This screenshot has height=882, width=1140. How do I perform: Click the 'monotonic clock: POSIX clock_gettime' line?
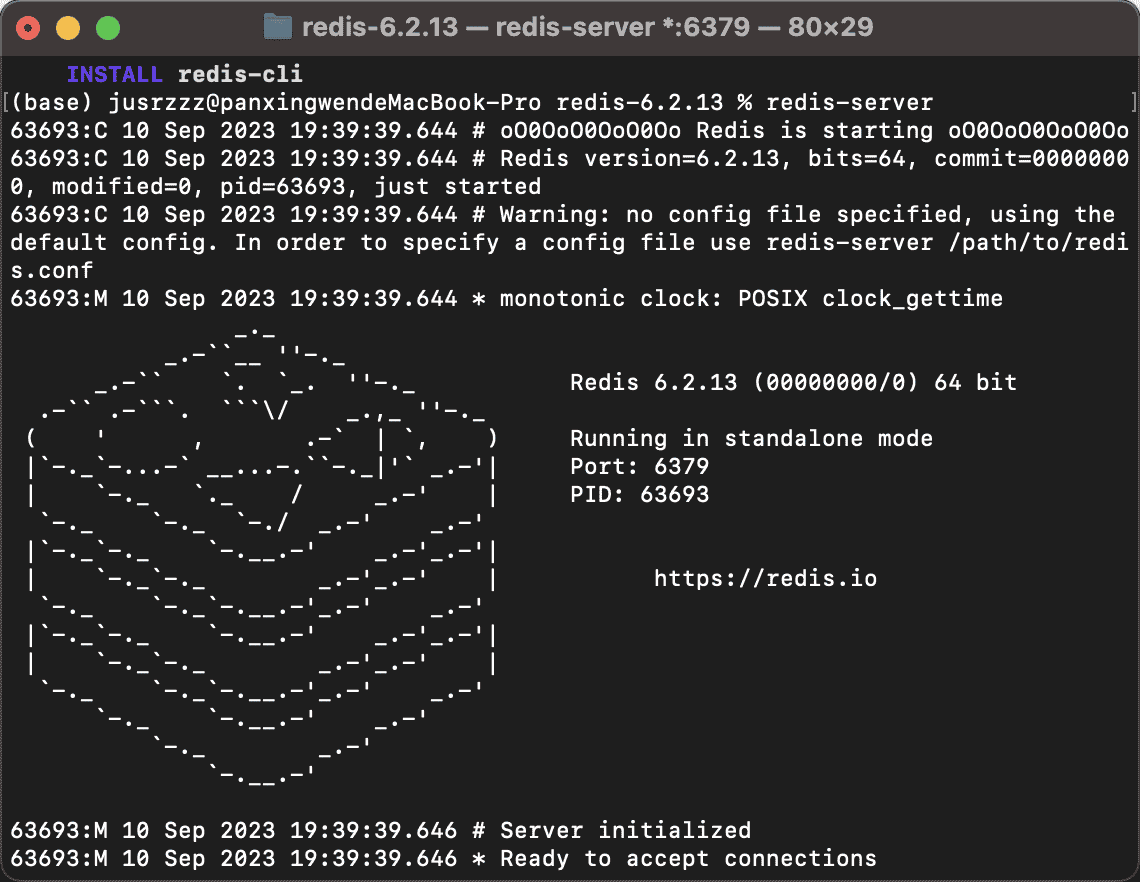(750, 298)
